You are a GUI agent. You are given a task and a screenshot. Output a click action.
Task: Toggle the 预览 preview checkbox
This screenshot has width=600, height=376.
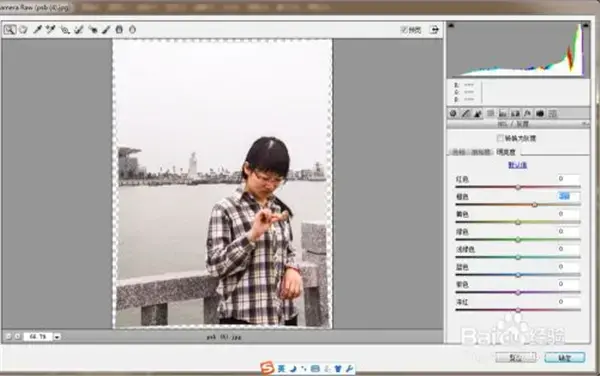(404, 29)
